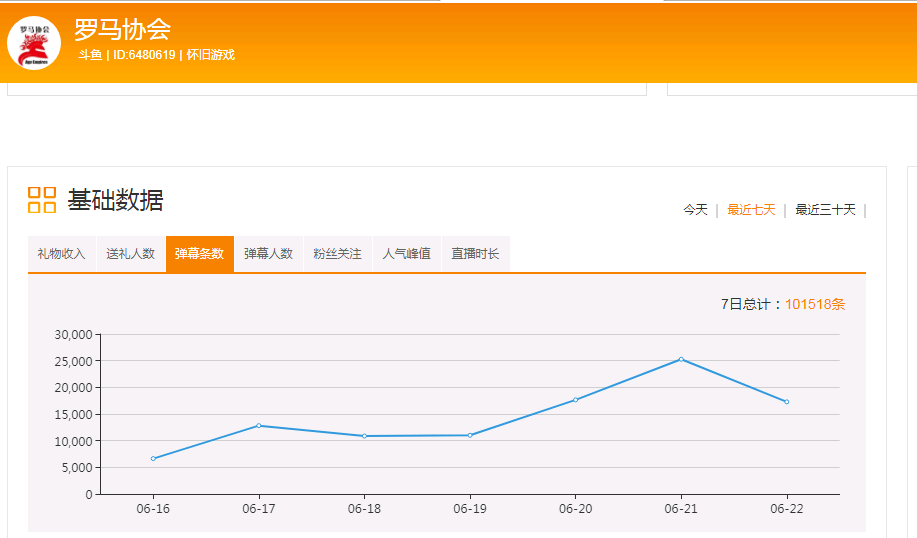Select the 最近七天 time range
Screen dimensions: 917x538
click(751, 210)
